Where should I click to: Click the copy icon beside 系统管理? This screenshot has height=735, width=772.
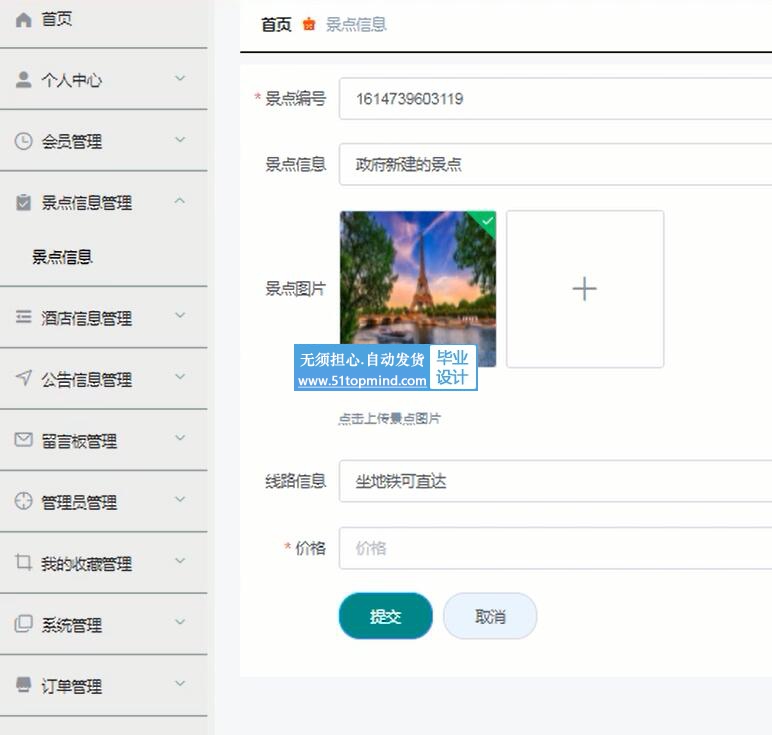pyautogui.click(x=24, y=624)
